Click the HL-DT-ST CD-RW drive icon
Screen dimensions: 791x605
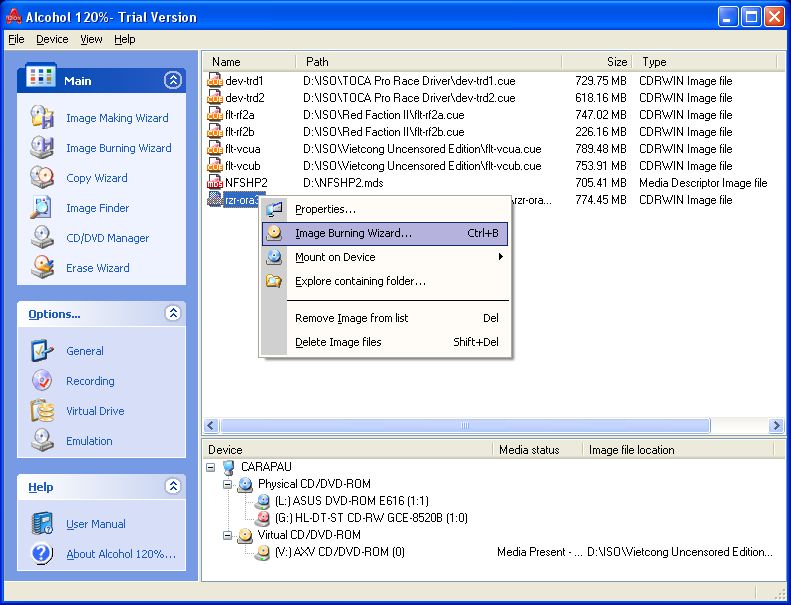point(262,518)
